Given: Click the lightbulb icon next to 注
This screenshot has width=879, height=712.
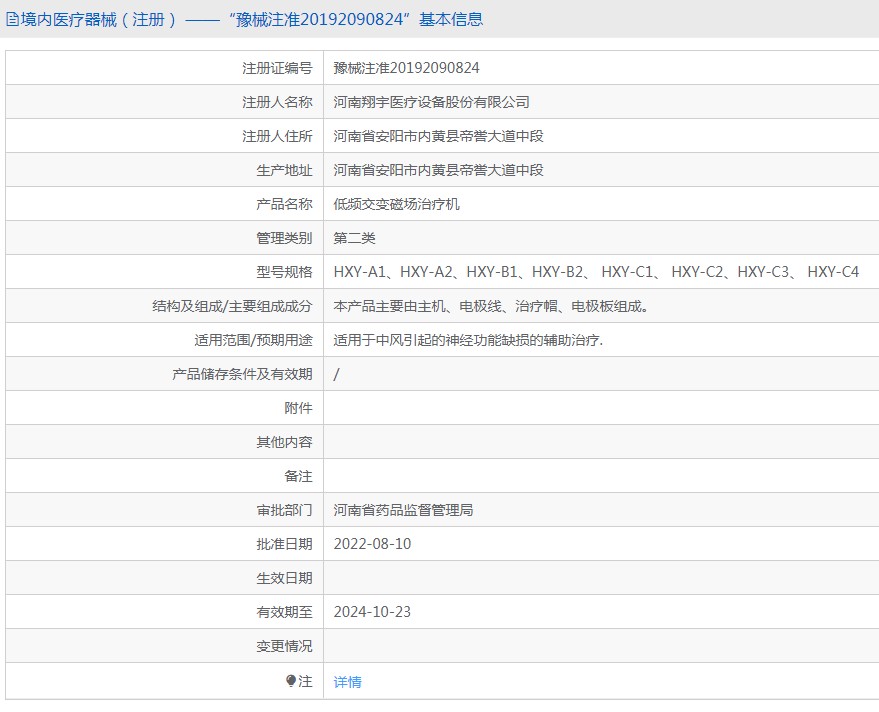Looking at the screenshot, I should (290, 681).
